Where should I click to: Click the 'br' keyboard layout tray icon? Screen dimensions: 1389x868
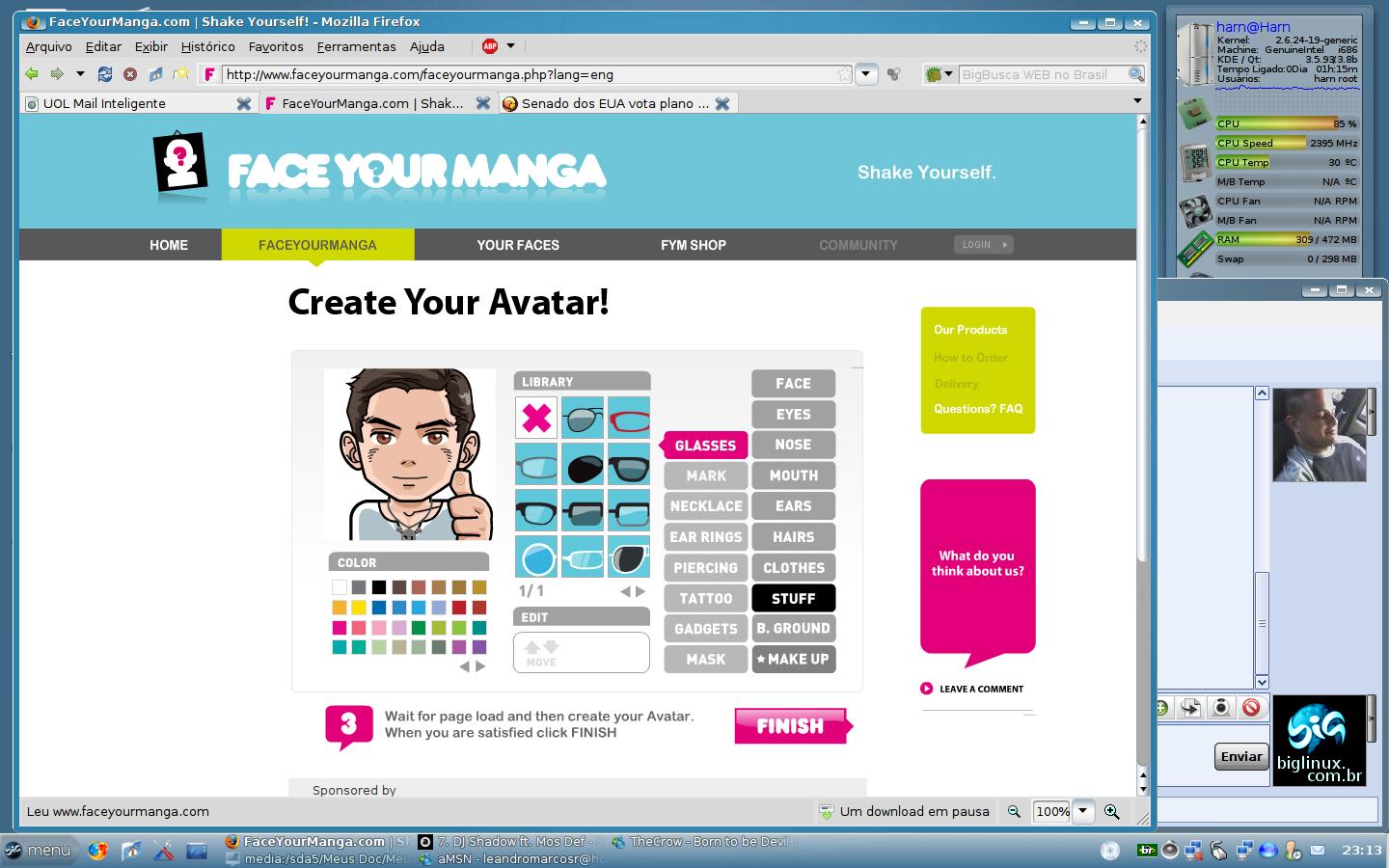pyautogui.click(x=1147, y=850)
